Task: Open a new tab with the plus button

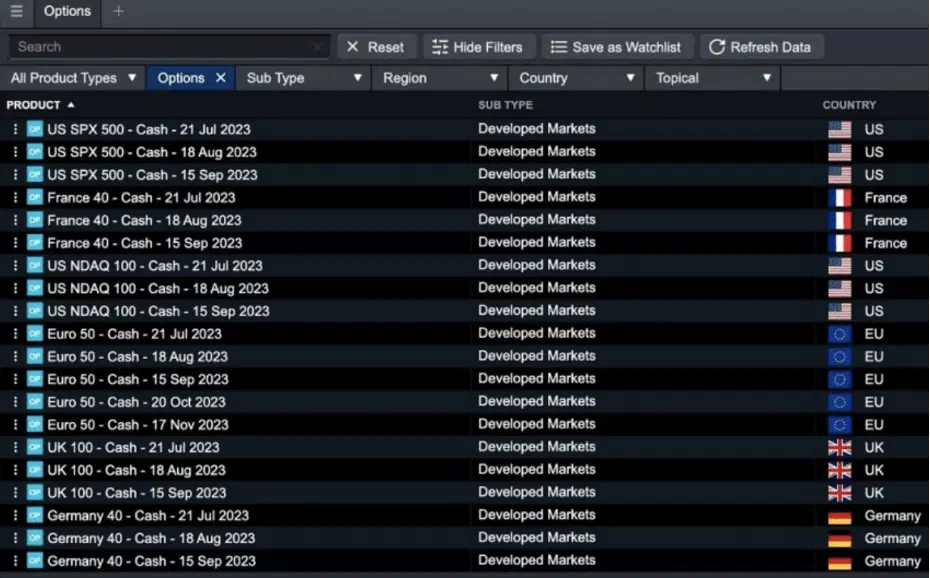Action: 118,13
